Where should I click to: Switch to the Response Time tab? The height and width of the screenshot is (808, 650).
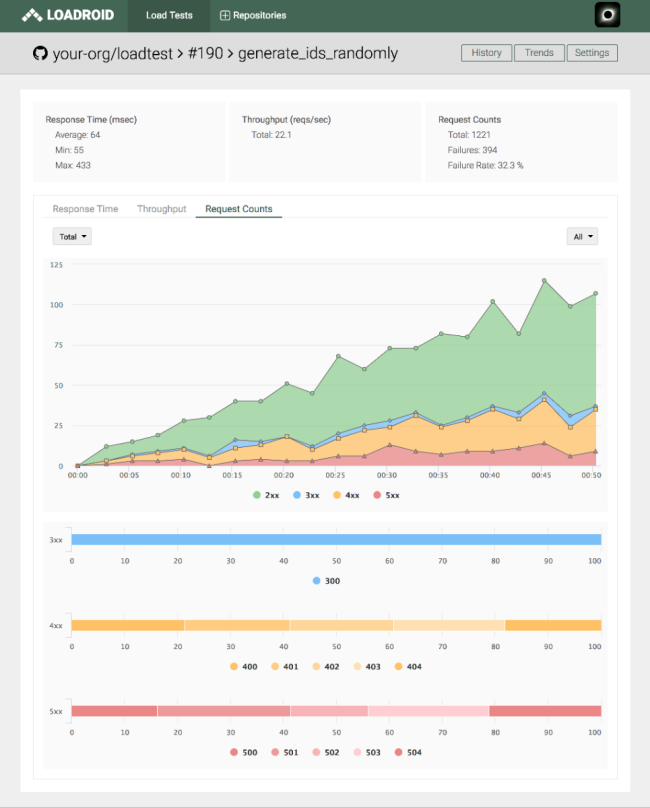tap(85, 209)
